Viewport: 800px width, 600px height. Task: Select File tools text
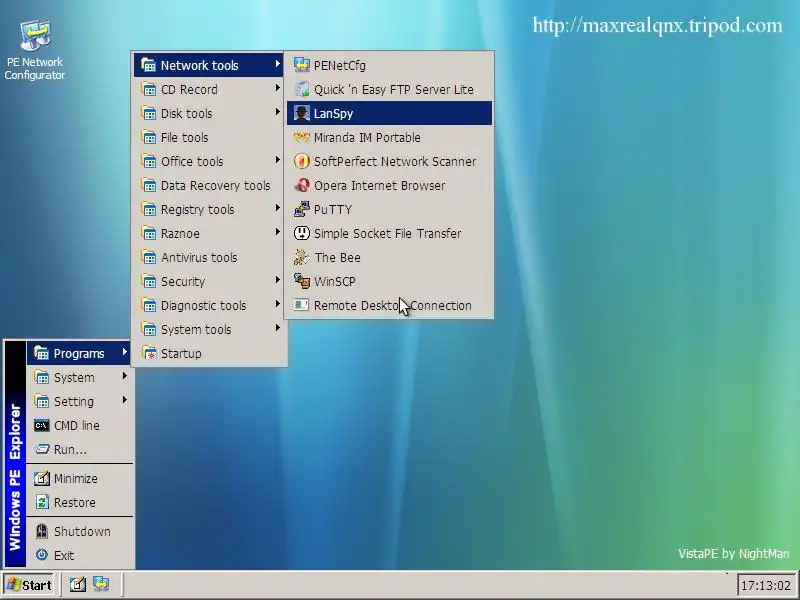point(184,137)
